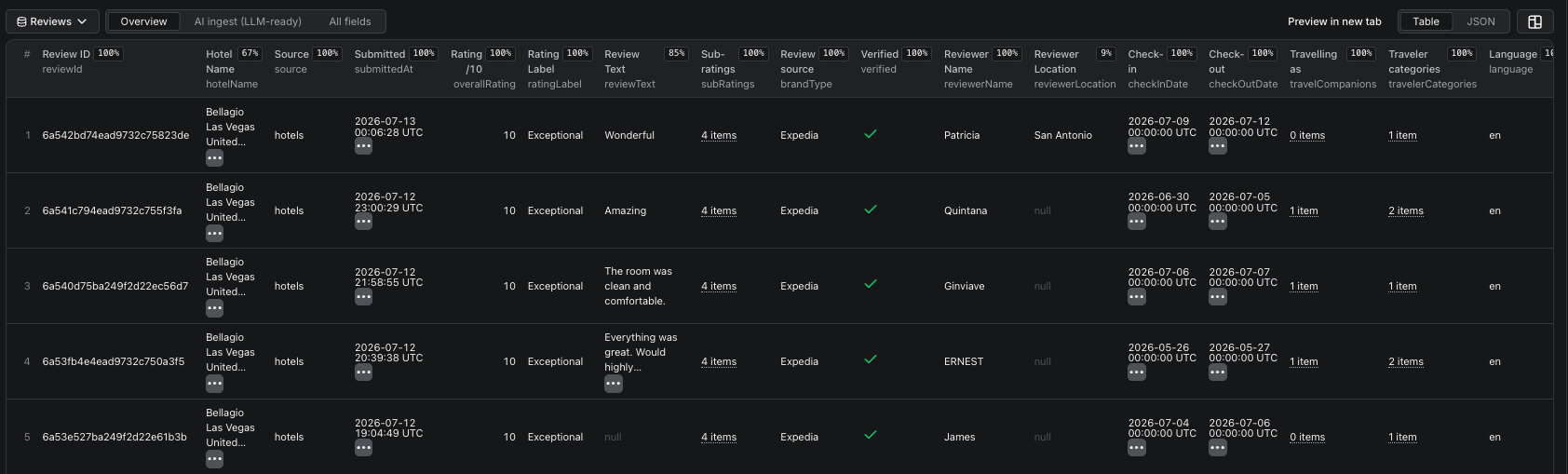Click the 9% badge on Reviewer Location
Image resolution: width=1568 pixels, height=474 pixels.
tap(1105, 54)
